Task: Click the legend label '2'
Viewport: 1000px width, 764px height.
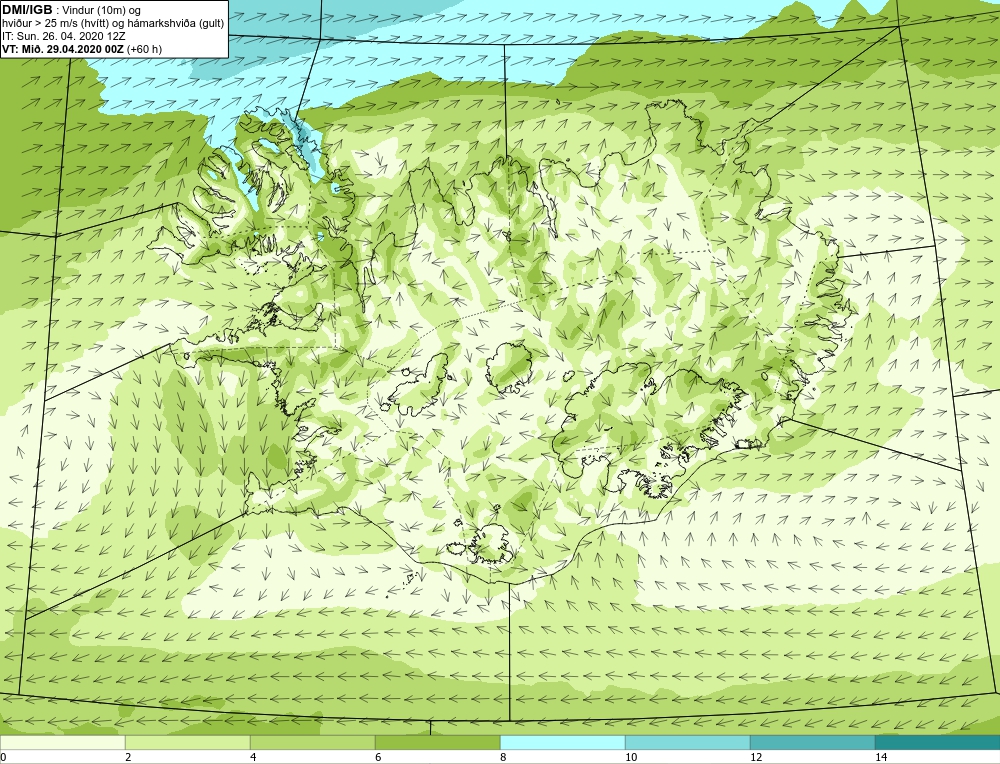Action: click(x=128, y=757)
